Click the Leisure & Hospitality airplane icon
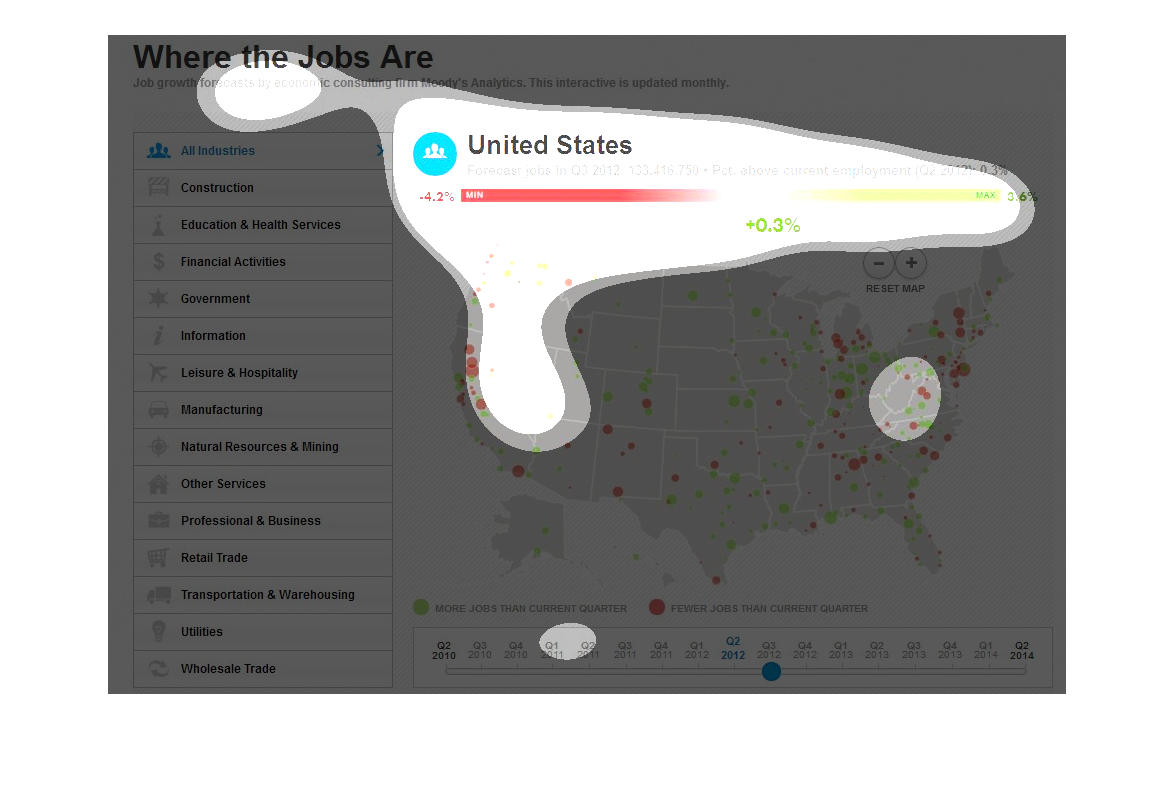 pos(158,373)
